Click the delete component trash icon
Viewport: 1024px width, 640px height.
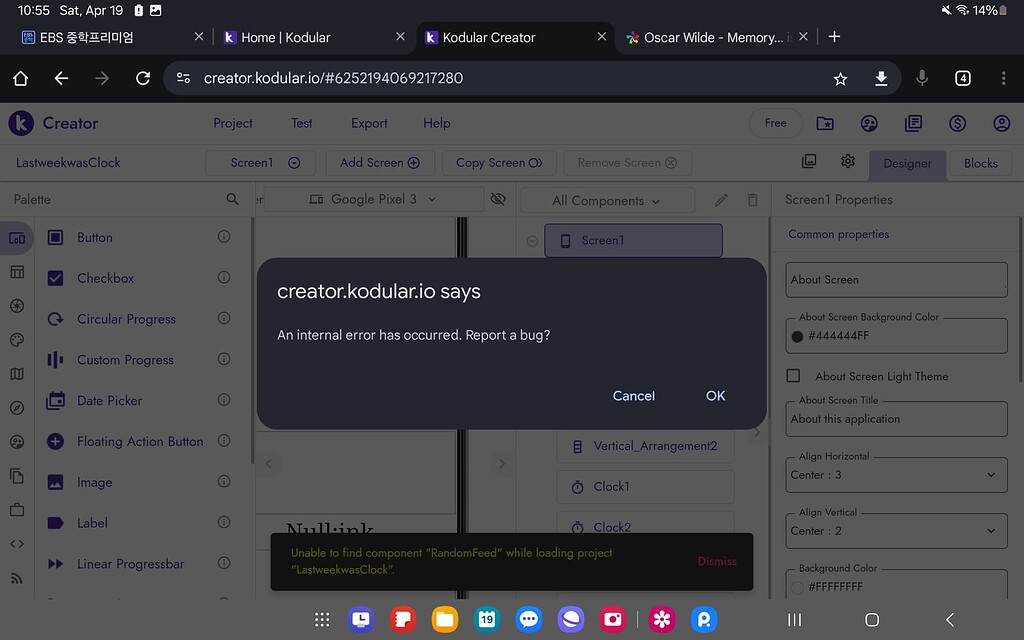click(755, 199)
